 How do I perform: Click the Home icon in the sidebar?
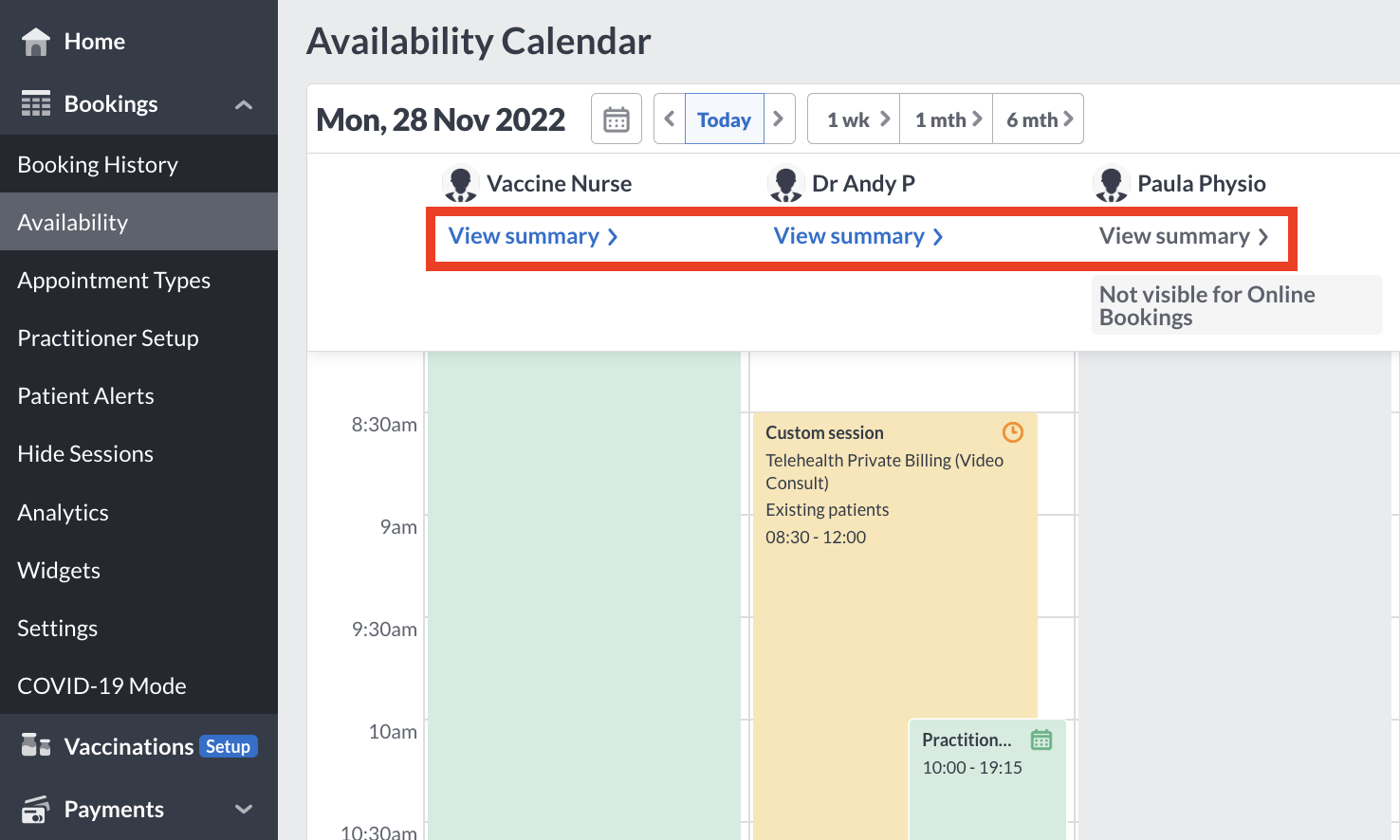coord(34,40)
